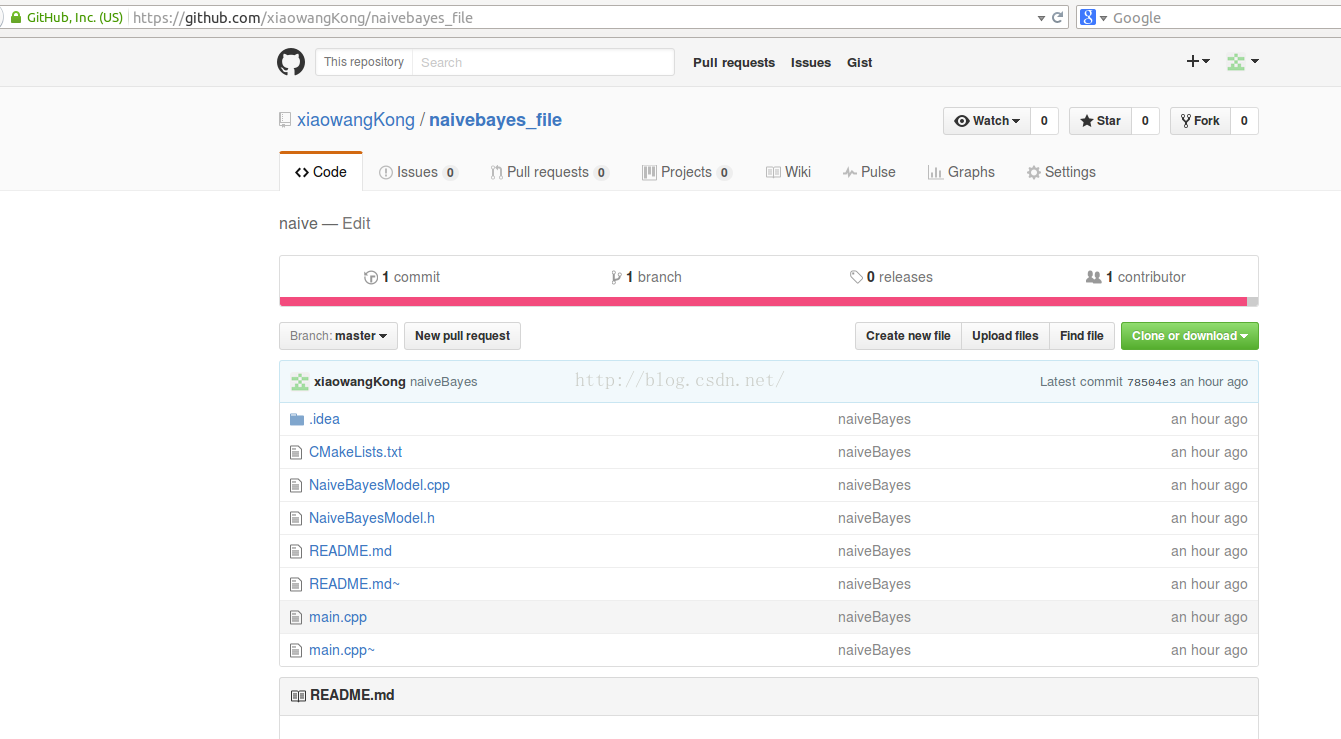Focus the repository search field

click(x=543, y=62)
